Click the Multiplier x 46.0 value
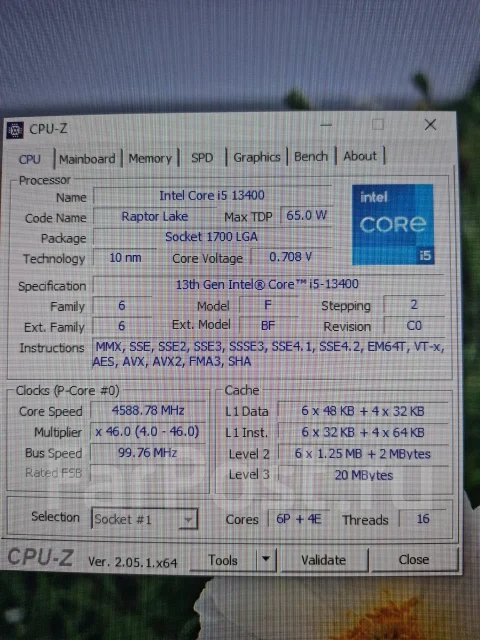The height and width of the screenshot is (640, 480). click(148, 432)
